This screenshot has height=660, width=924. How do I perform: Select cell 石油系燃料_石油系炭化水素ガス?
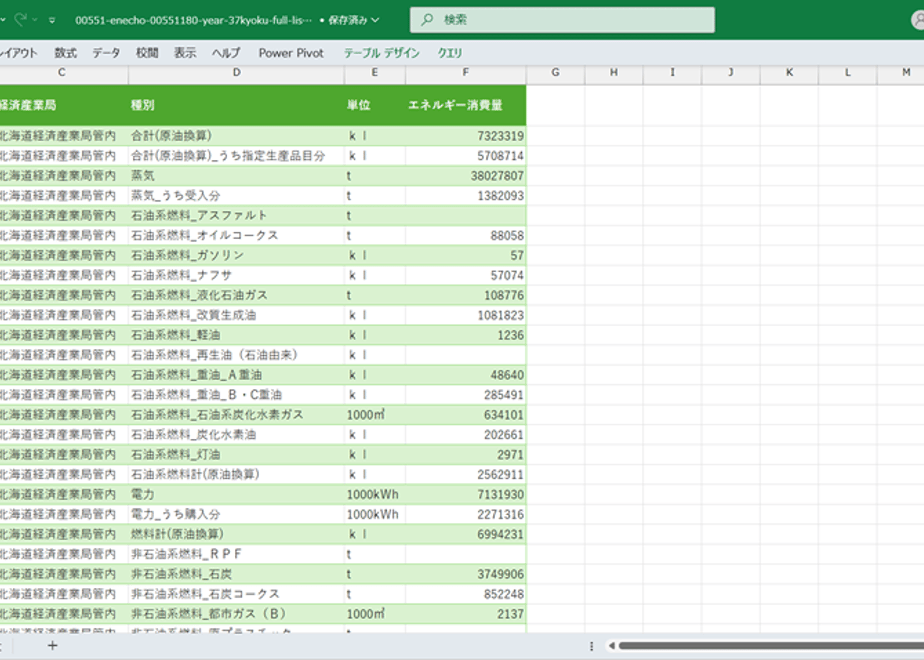[236, 415]
